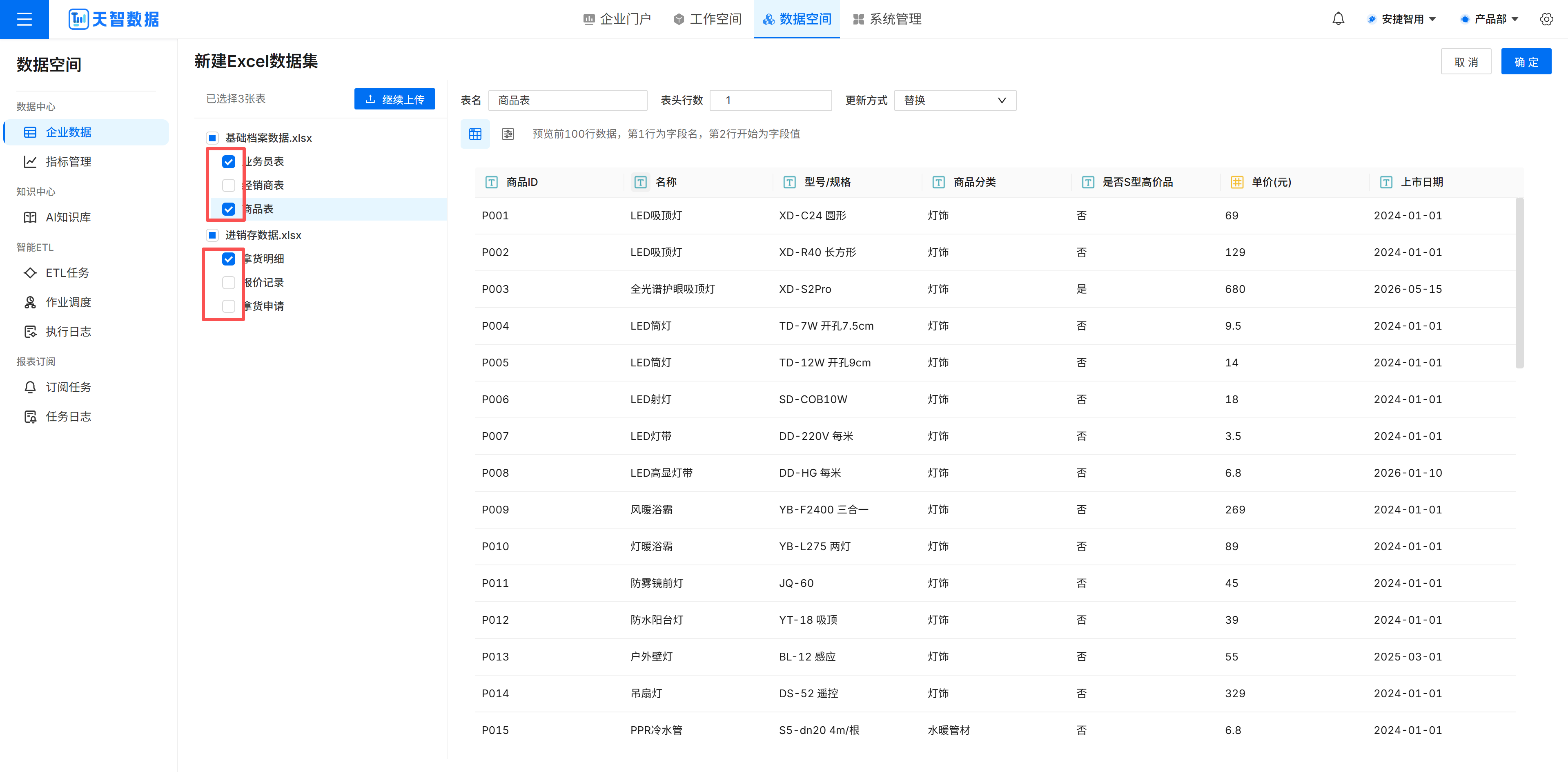Go to the 系统管理 tab
The height and width of the screenshot is (772, 1568).
887,19
